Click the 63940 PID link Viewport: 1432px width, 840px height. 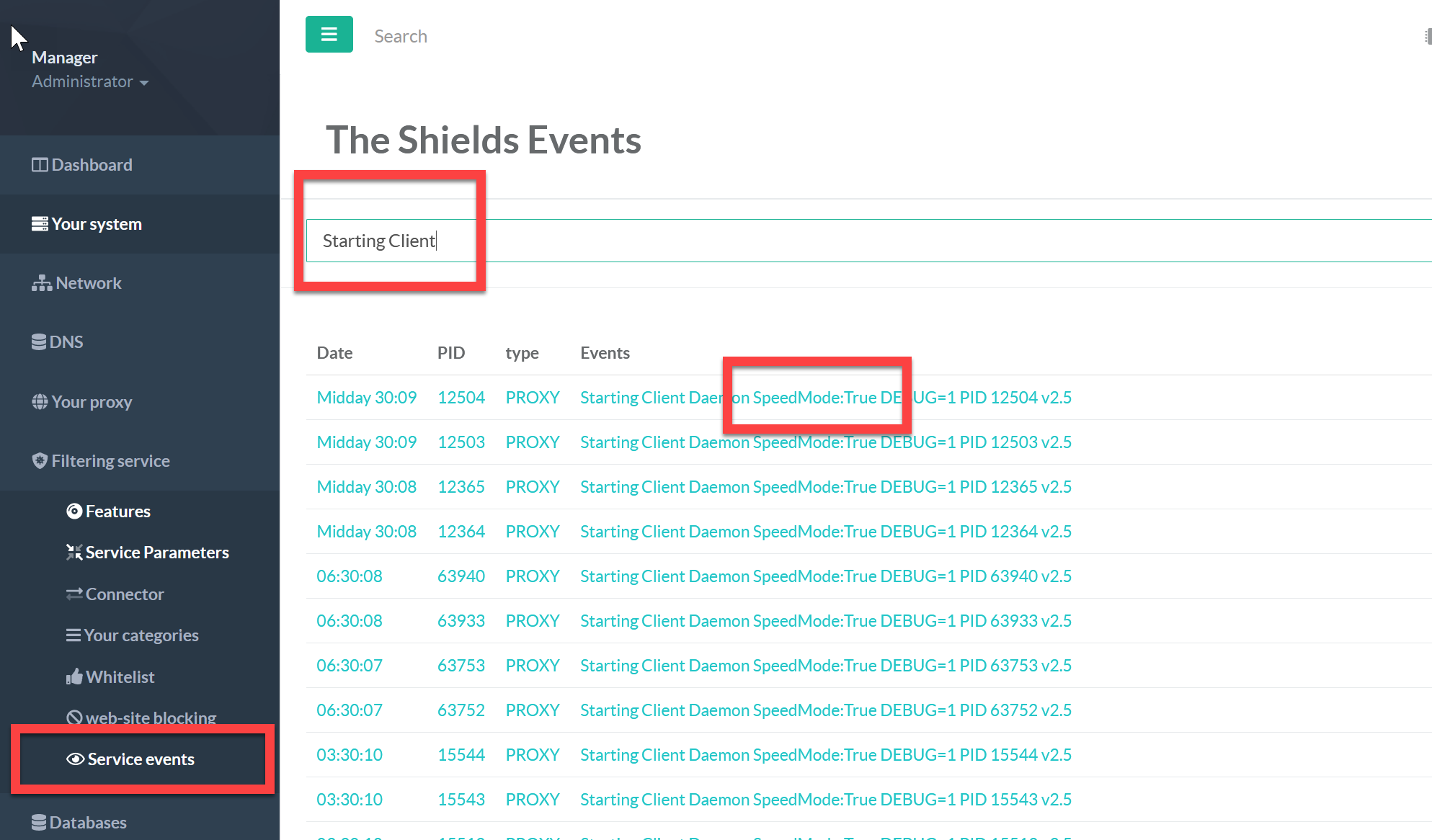(461, 576)
